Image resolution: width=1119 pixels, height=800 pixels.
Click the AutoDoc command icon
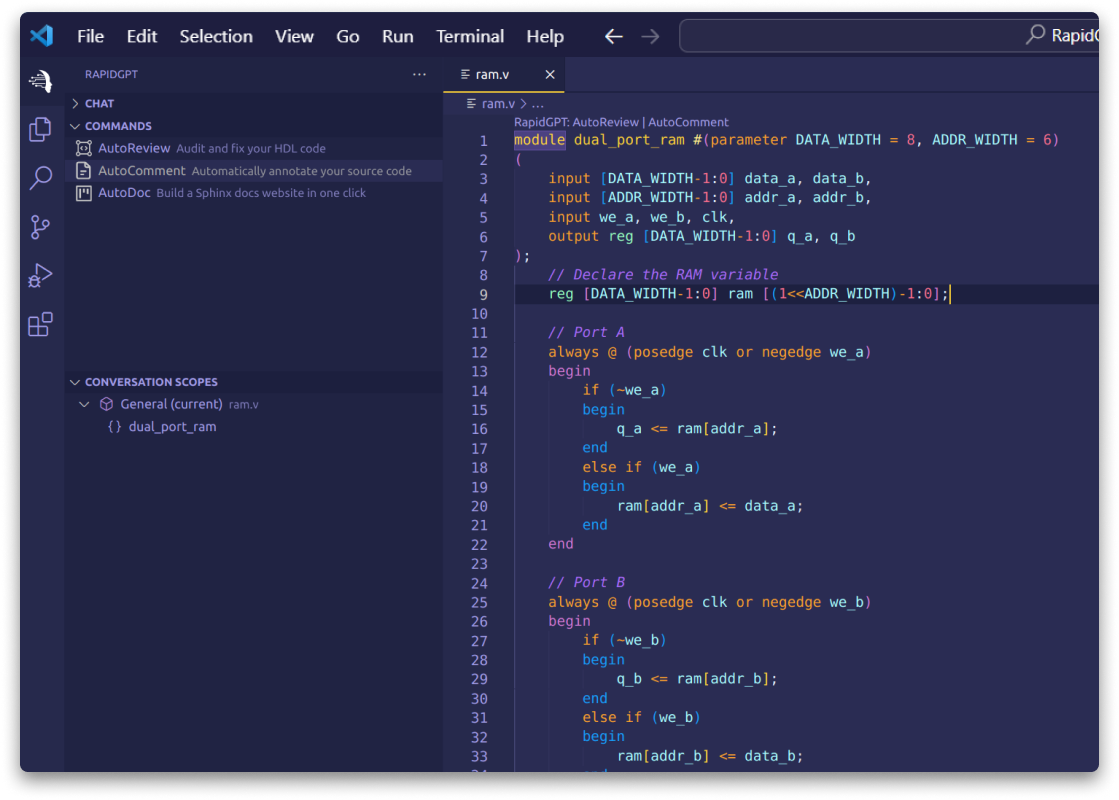coord(84,193)
